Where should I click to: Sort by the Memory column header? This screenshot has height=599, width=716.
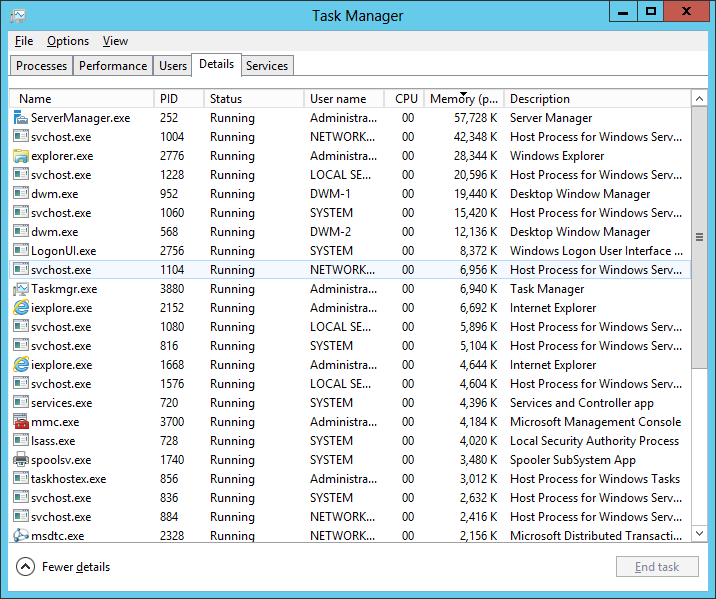point(463,99)
